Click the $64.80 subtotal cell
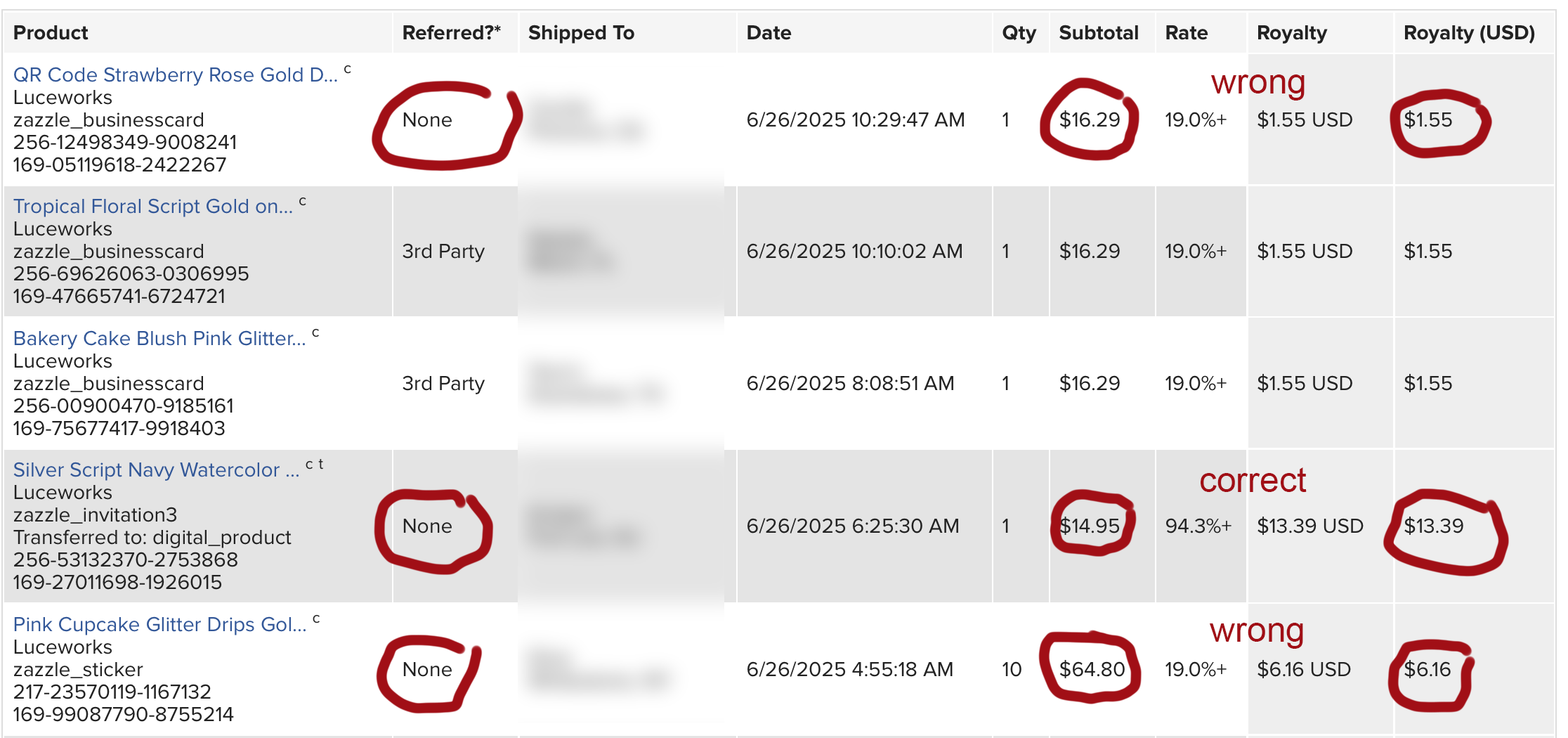Screen dimensions: 1568x738 pyautogui.click(x=1092, y=669)
